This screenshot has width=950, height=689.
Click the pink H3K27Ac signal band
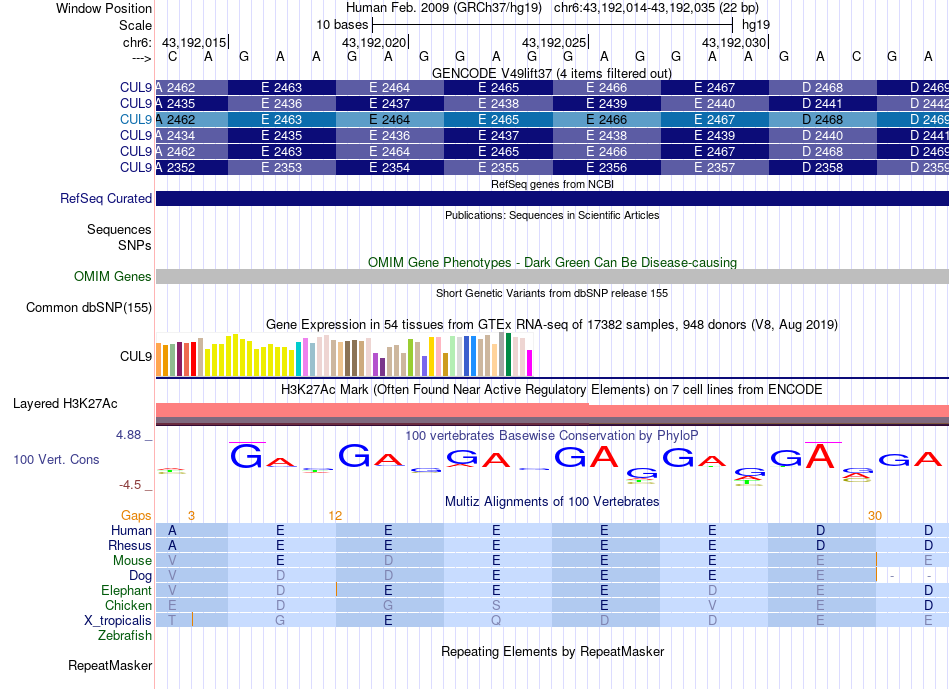tap(552, 411)
